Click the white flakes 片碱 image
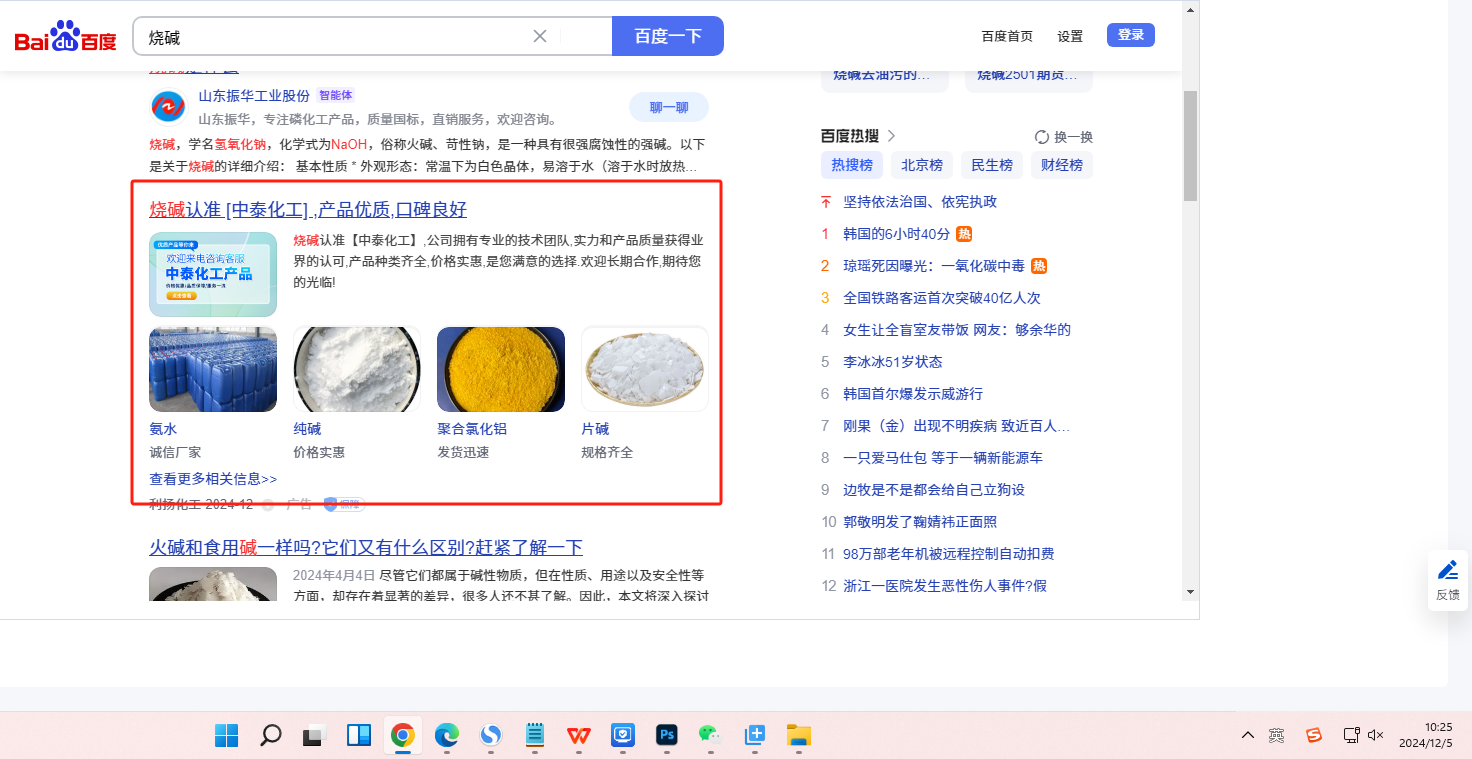The height and width of the screenshot is (759, 1472). (x=645, y=369)
